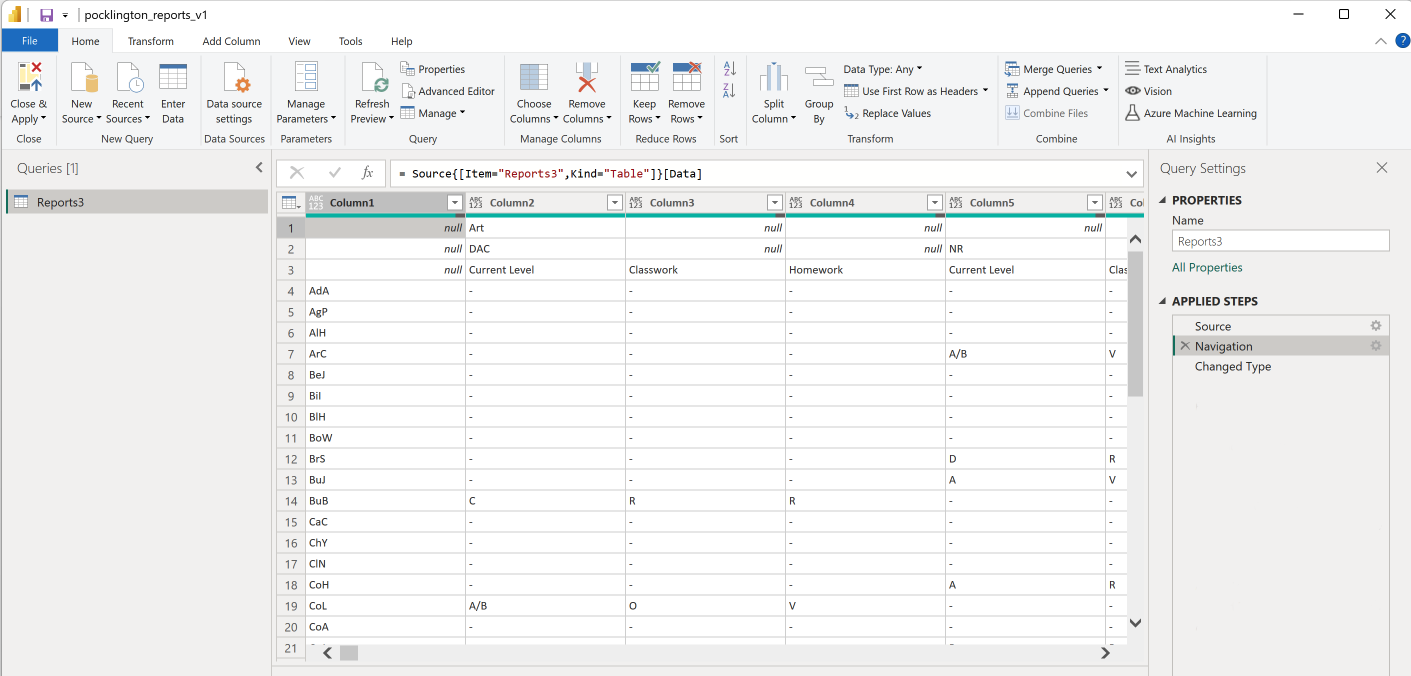The height and width of the screenshot is (676, 1411).
Task: Open Manage query dropdown
Action: (433, 113)
